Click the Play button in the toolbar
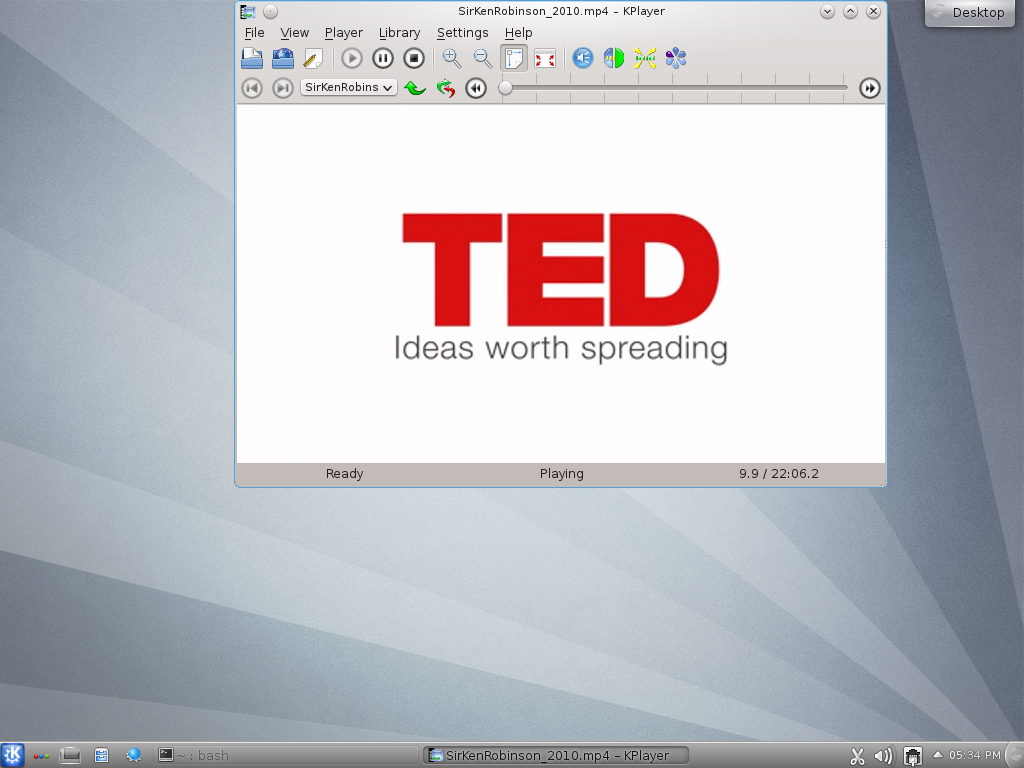The height and width of the screenshot is (768, 1024). pos(352,58)
